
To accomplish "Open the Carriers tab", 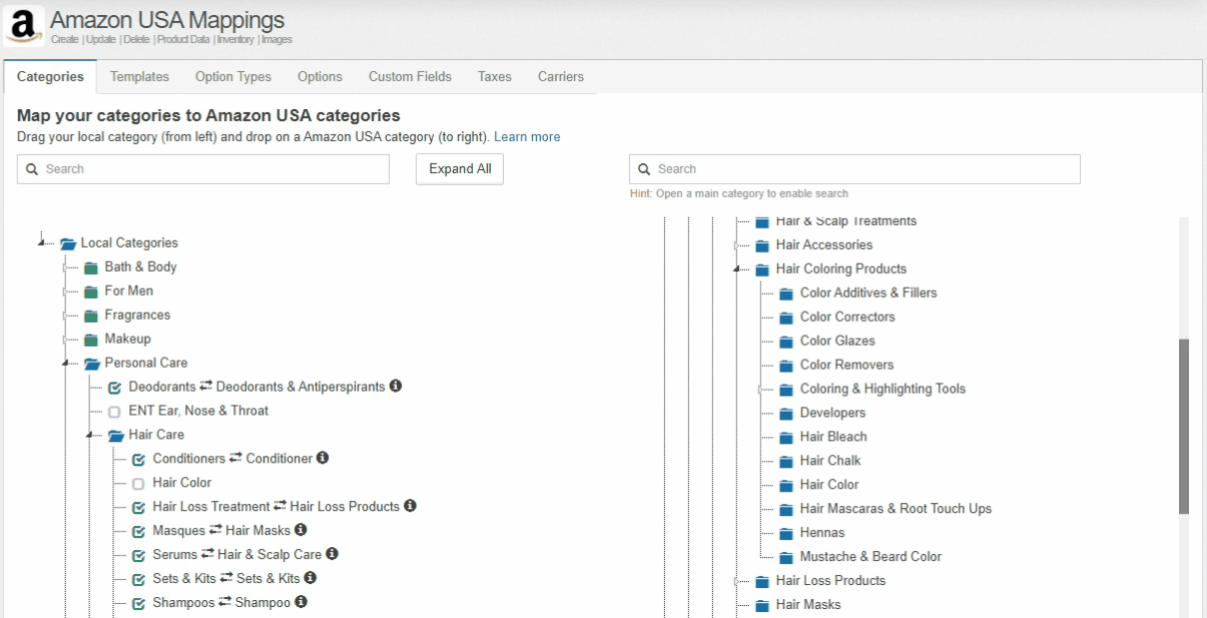I will tap(561, 77).
